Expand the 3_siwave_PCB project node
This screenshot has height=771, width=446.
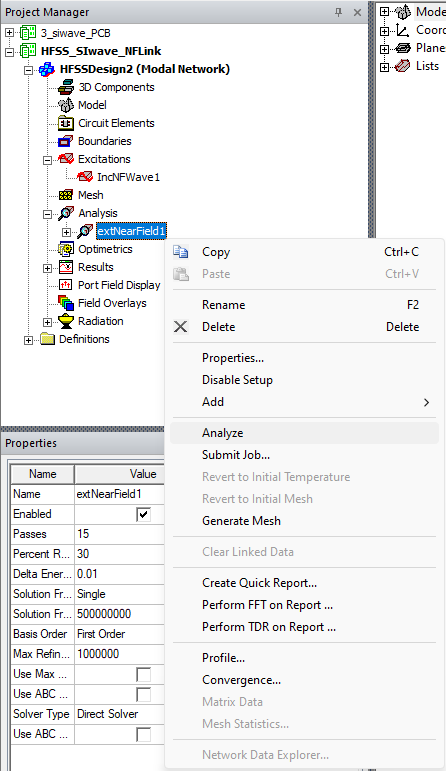(x=9, y=33)
